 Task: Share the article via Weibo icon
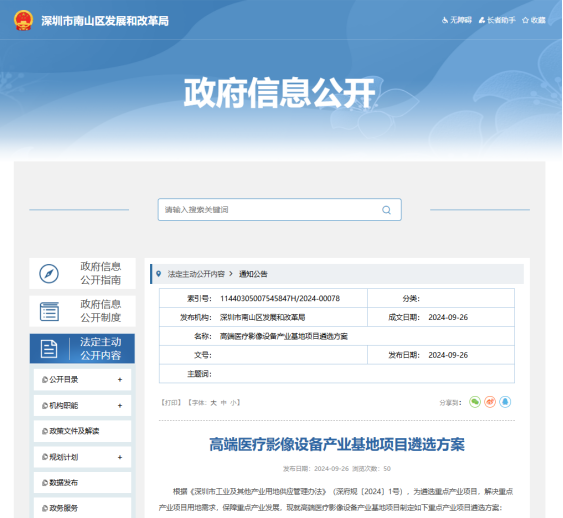click(490, 402)
